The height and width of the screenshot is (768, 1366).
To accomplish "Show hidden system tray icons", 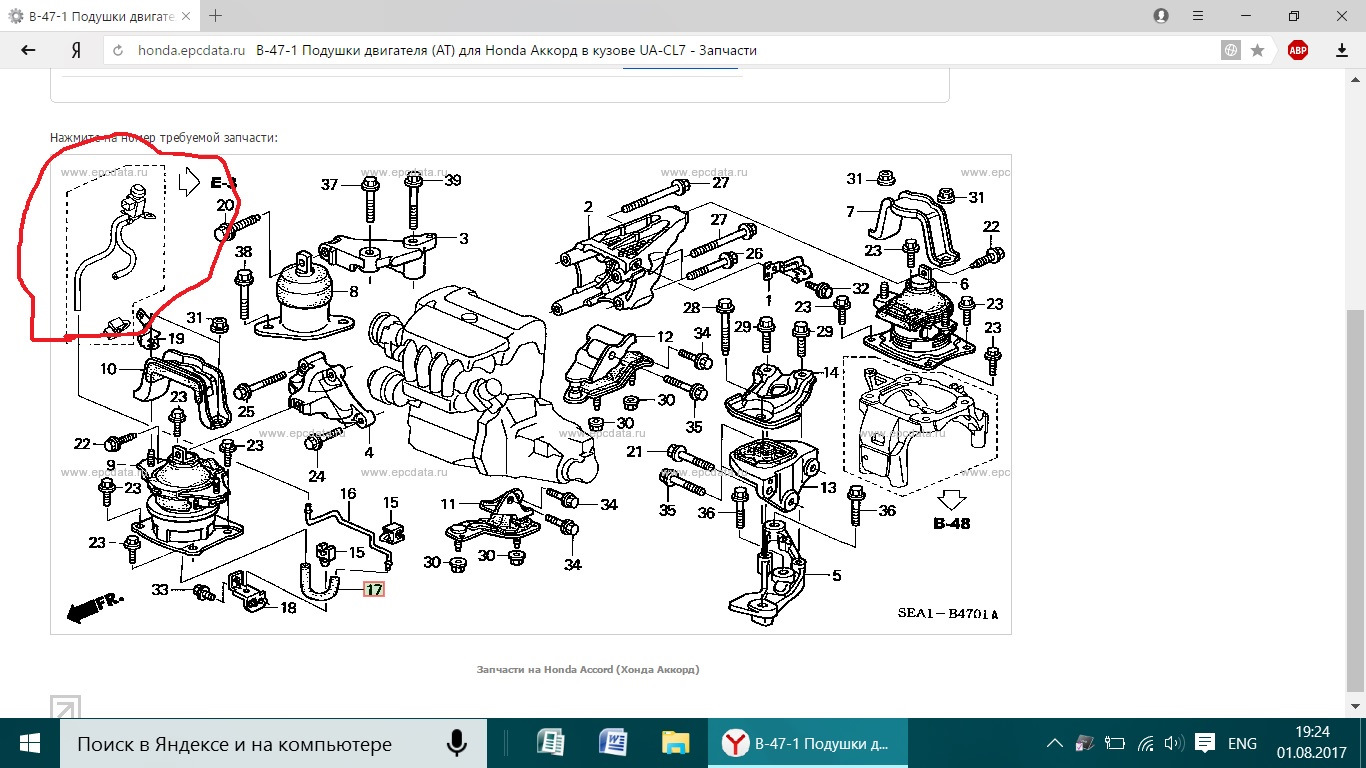I will tap(1054, 744).
